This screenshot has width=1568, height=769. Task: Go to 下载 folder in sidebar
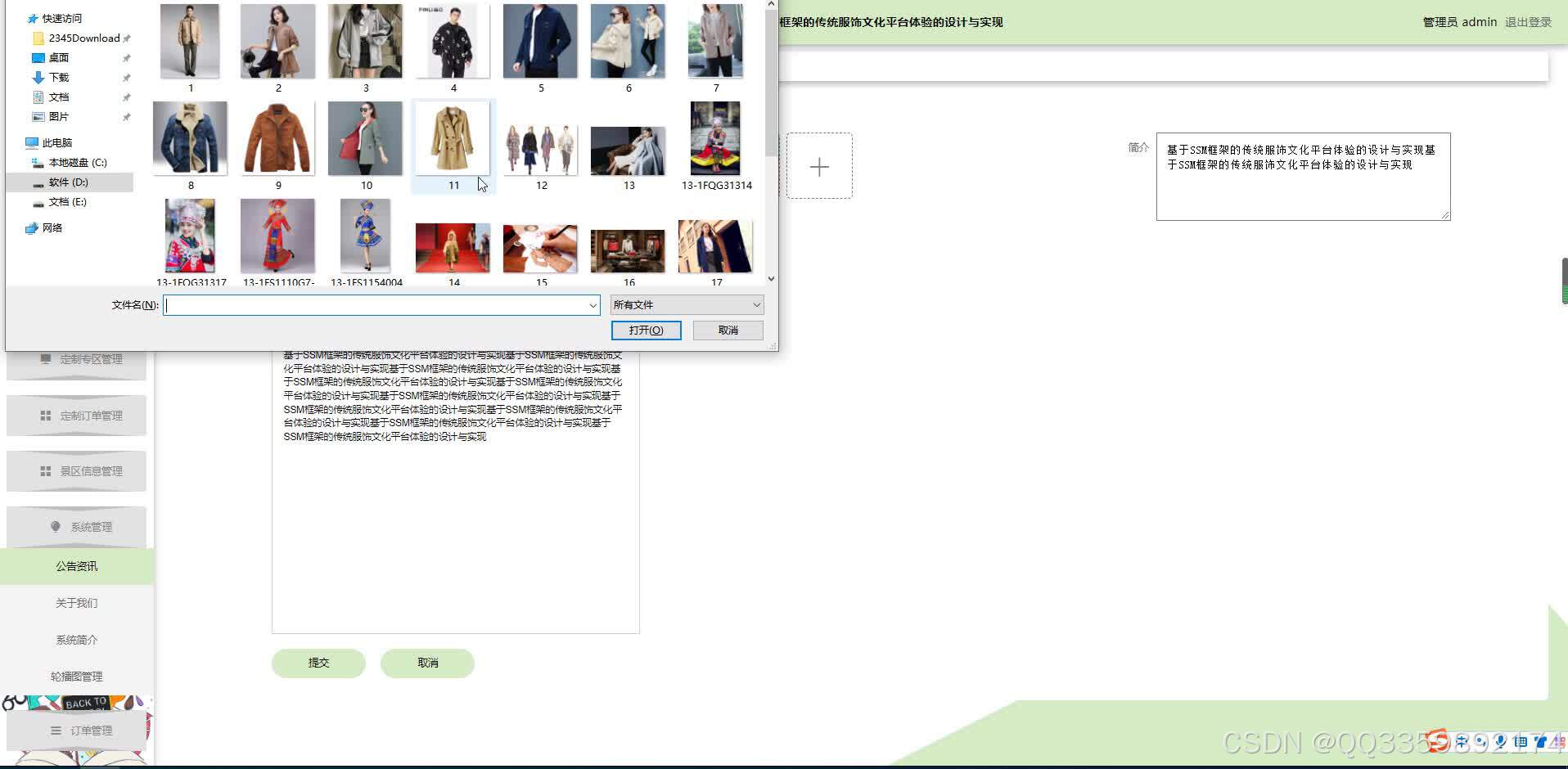59,77
